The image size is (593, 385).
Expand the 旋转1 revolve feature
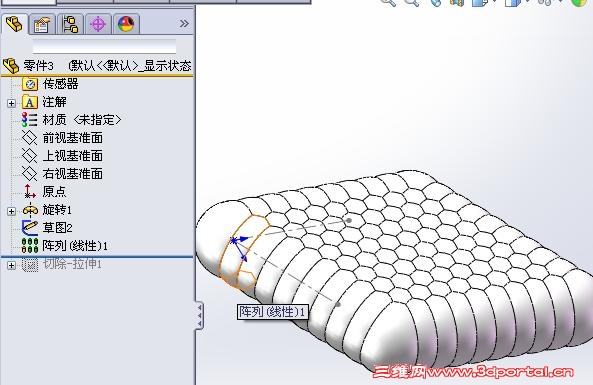(11, 211)
